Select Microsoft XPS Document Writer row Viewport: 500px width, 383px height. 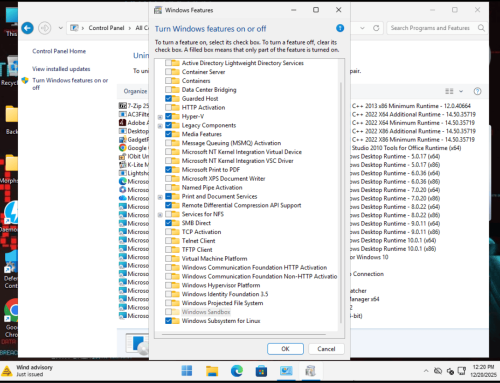point(223,179)
